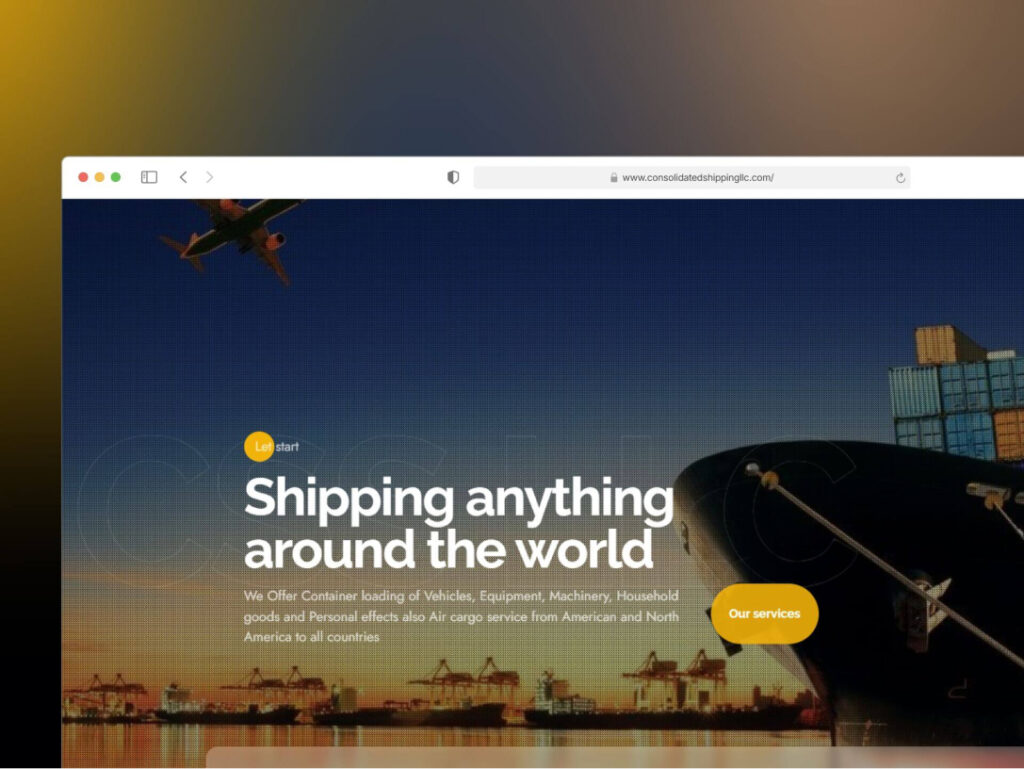Click the stacked shipping containers on the ship

(957, 392)
